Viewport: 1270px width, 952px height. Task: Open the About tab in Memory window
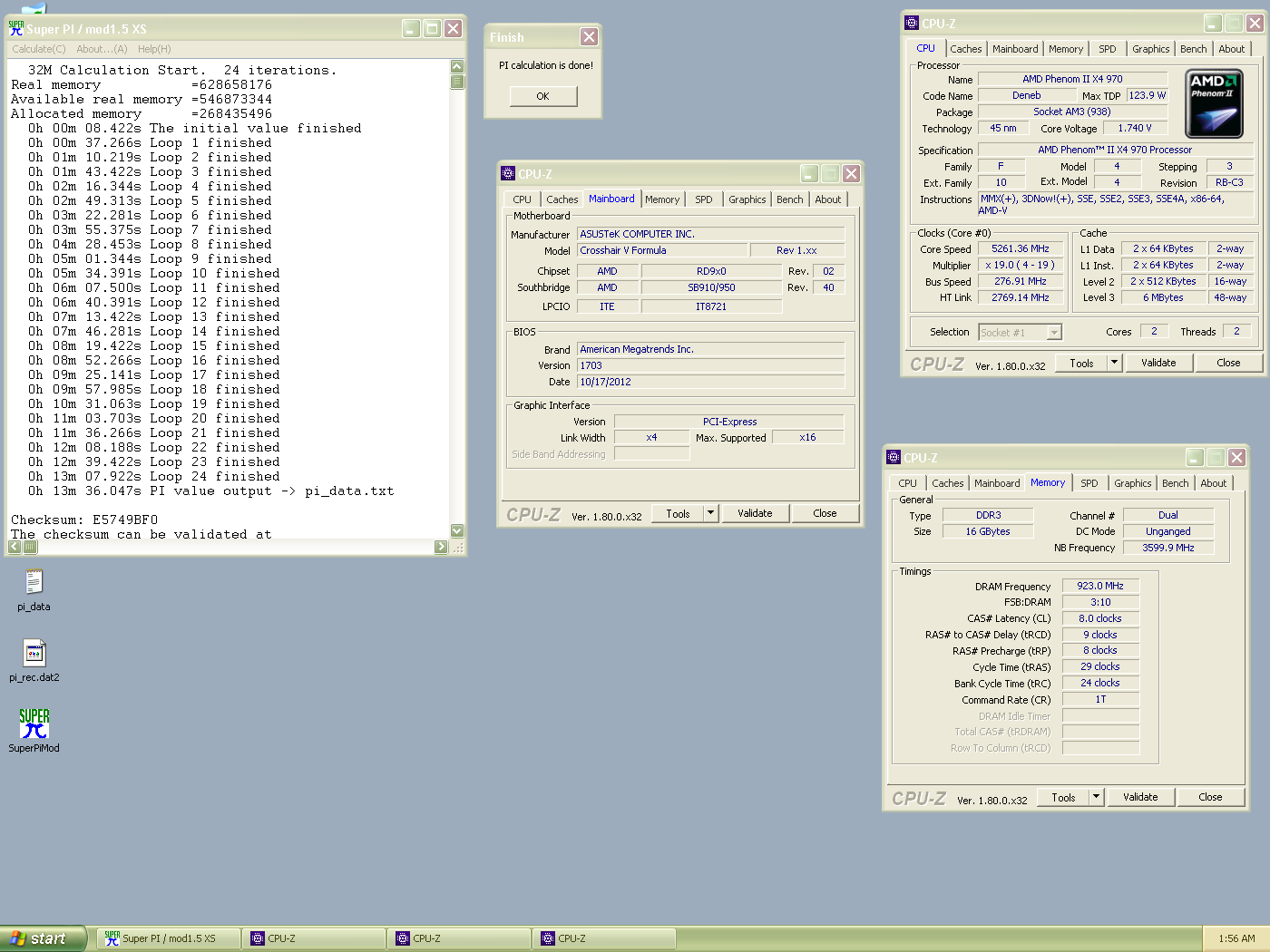coord(1213,483)
